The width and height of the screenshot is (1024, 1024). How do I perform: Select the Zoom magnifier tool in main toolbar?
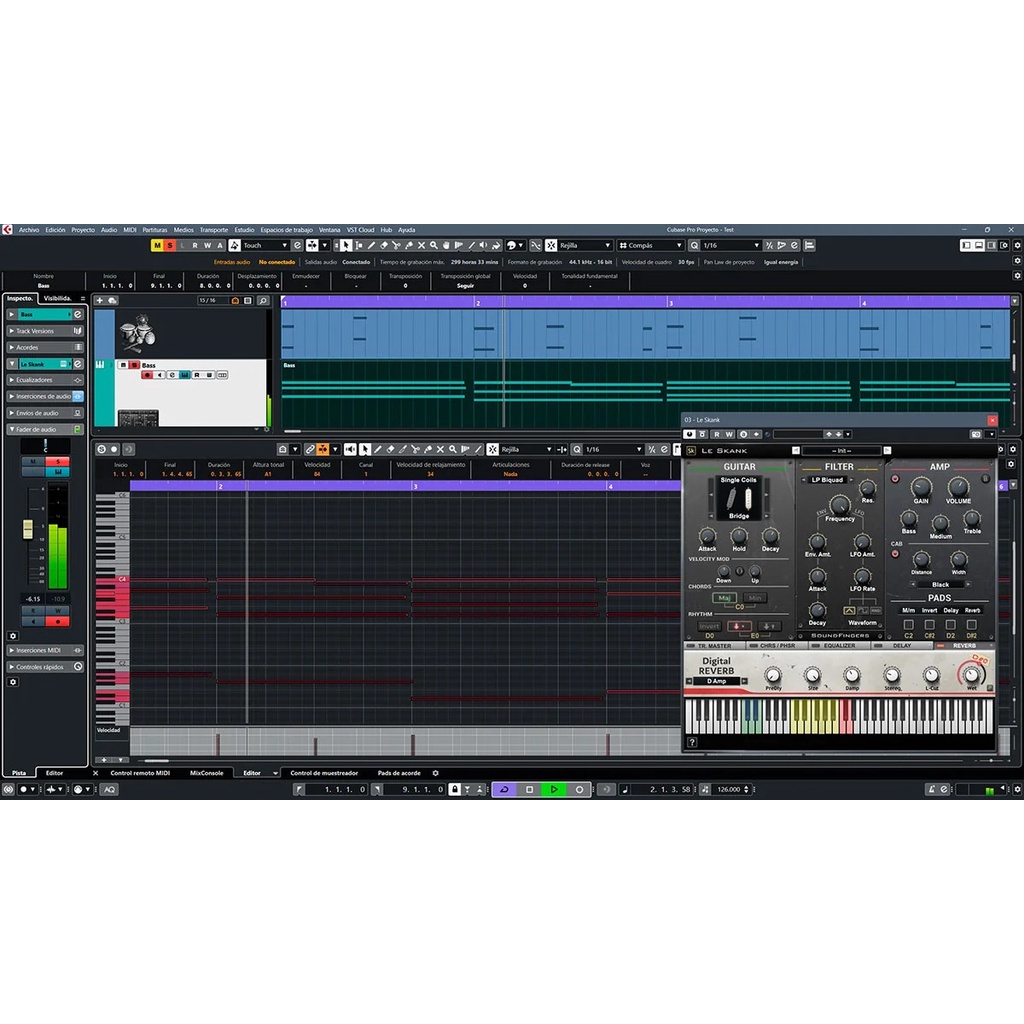pyautogui.click(x=434, y=246)
